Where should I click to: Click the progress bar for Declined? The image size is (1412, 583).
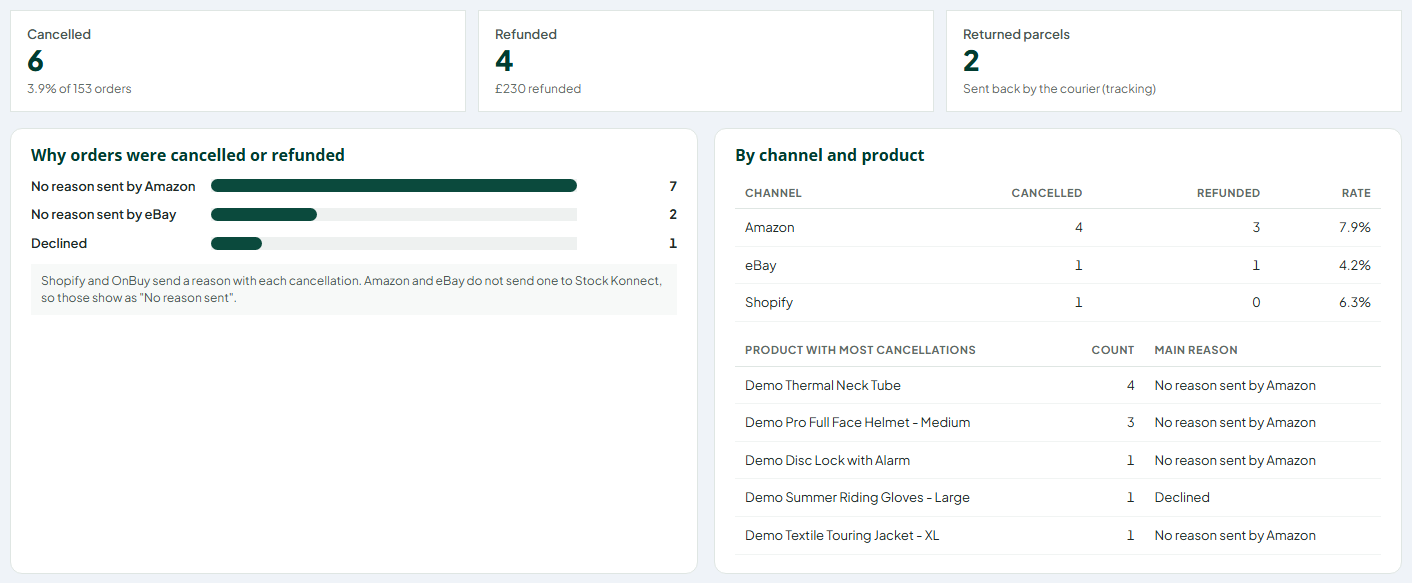(394, 243)
